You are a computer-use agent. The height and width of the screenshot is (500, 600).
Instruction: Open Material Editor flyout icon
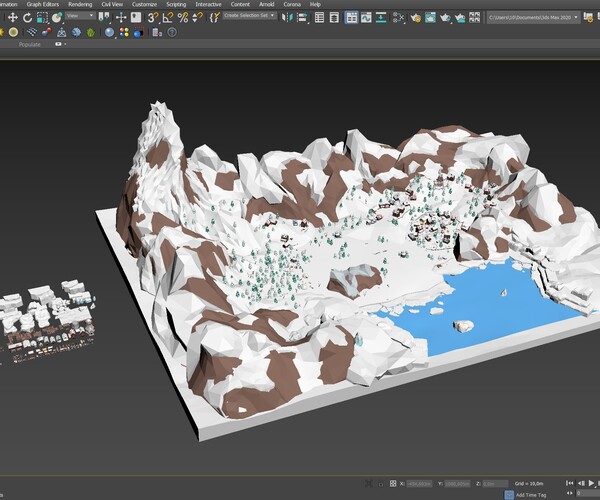pyautogui.click(x=398, y=18)
